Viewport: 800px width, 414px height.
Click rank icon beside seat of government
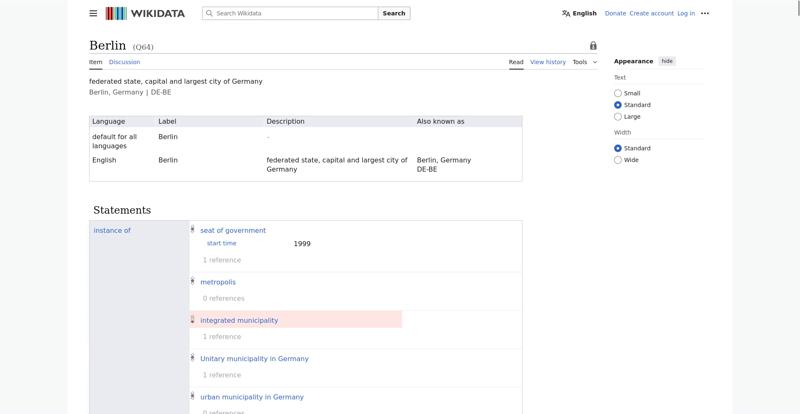[193, 230]
